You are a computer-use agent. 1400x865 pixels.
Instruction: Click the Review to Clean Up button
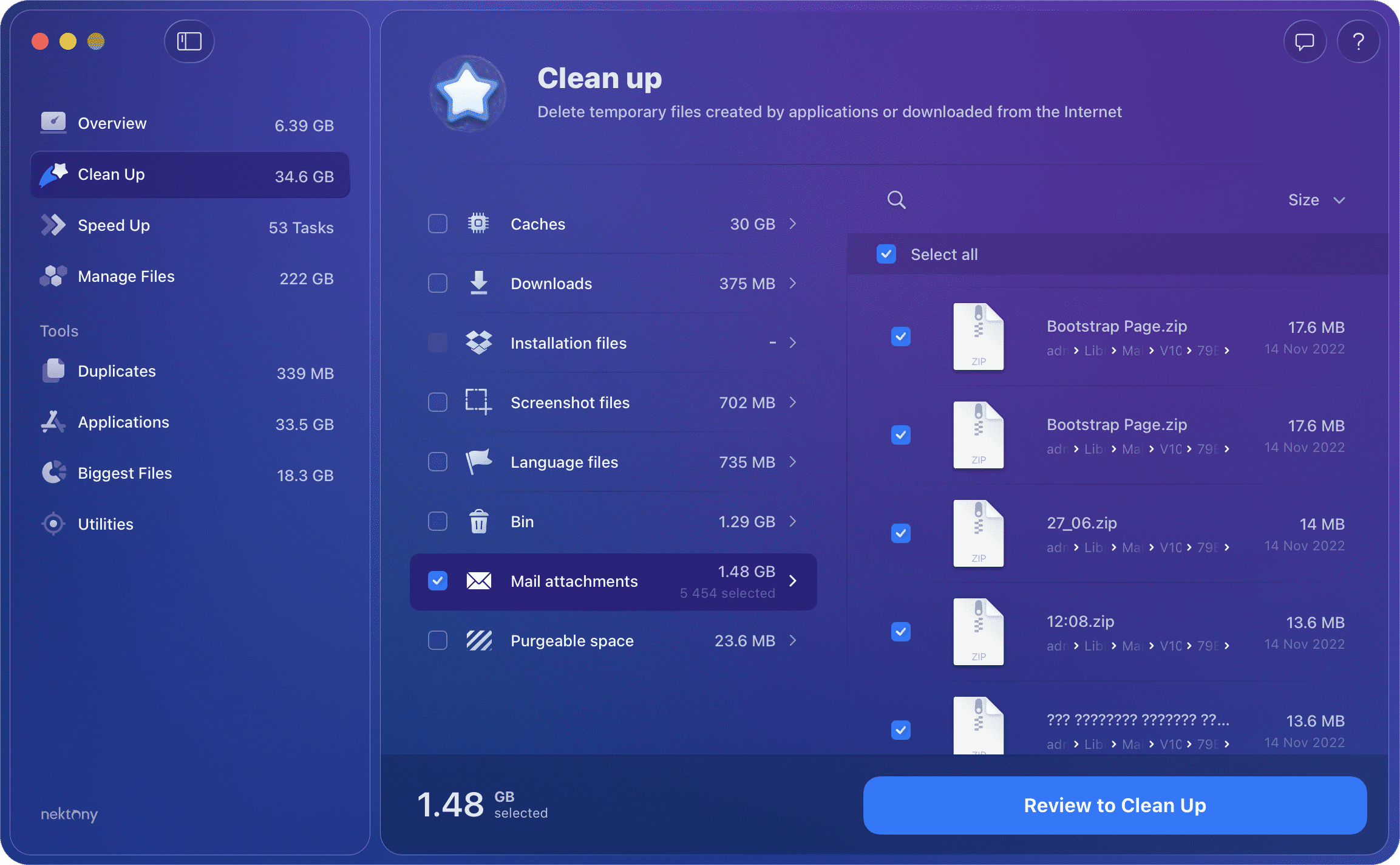[x=1115, y=805]
